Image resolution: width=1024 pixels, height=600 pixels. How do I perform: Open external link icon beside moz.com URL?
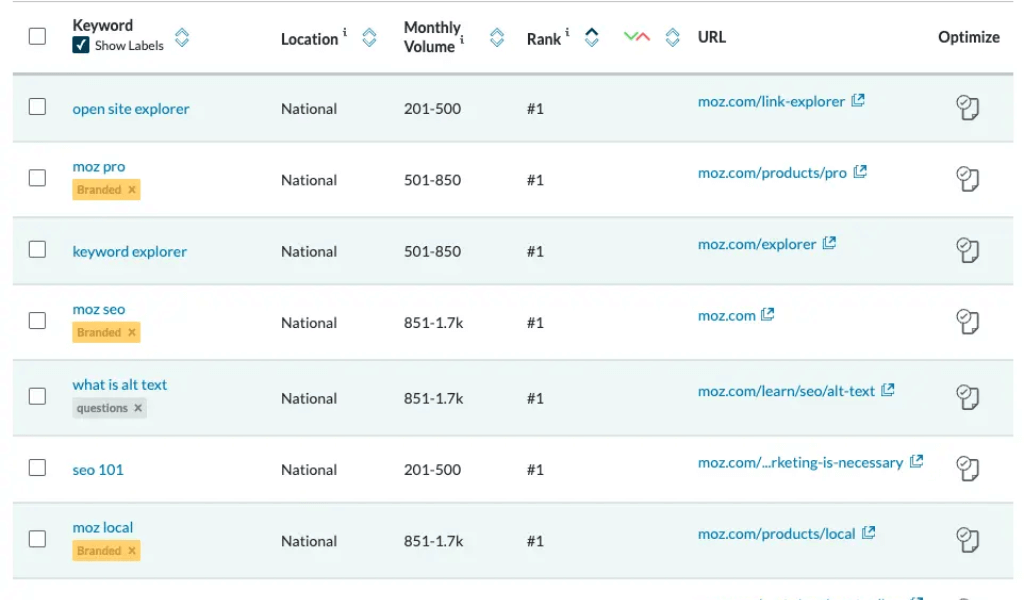pos(768,314)
